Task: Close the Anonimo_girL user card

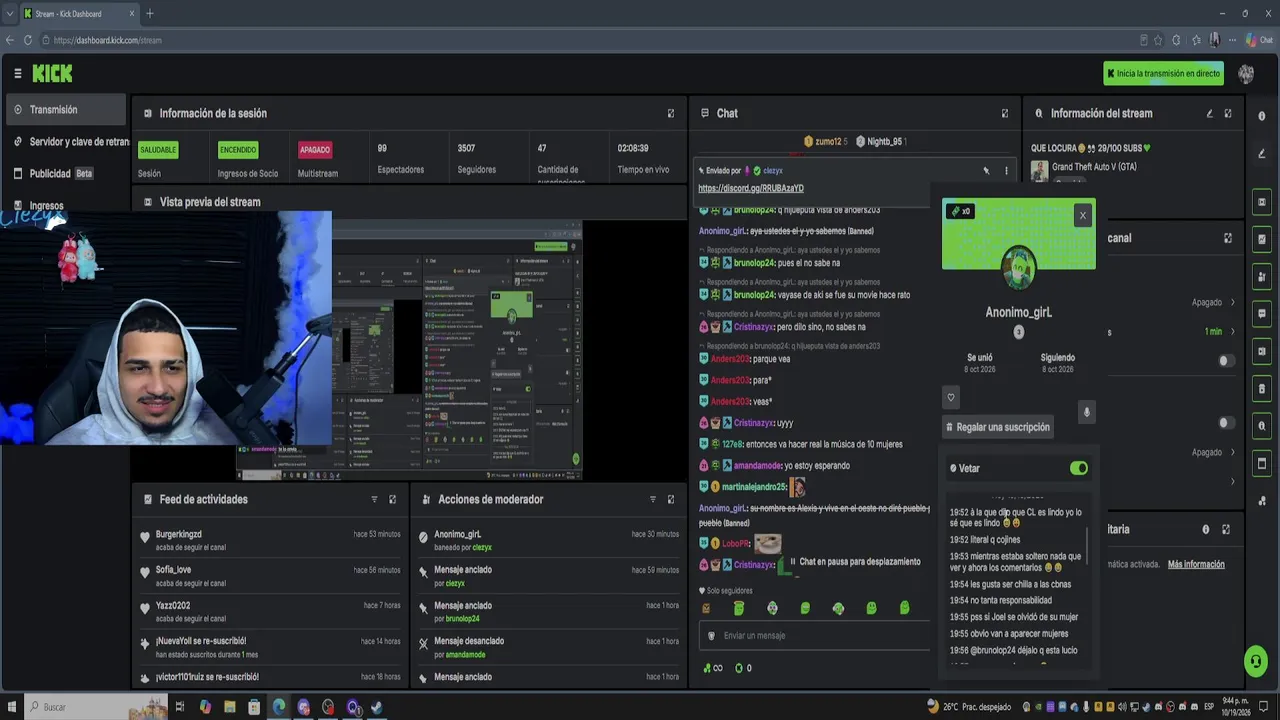Action: pos(1082,215)
